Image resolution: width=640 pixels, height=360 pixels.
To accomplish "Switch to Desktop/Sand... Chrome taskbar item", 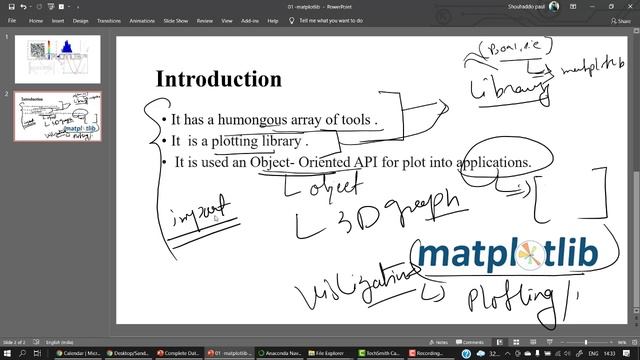I will click(128, 353).
